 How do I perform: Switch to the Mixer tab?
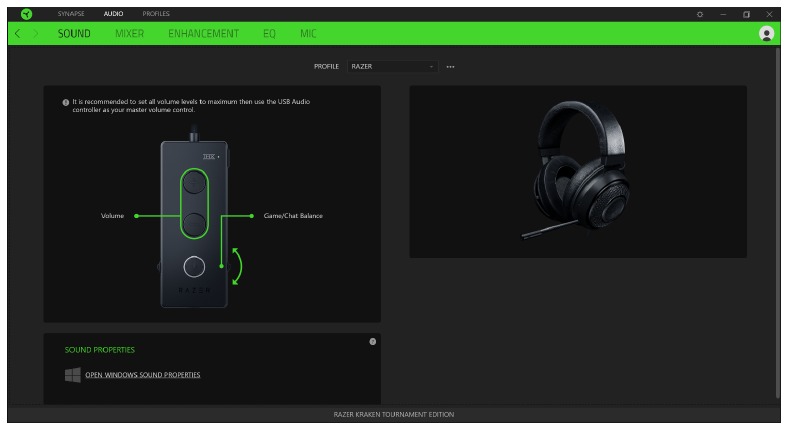pyautogui.click(x=129, y=34)
